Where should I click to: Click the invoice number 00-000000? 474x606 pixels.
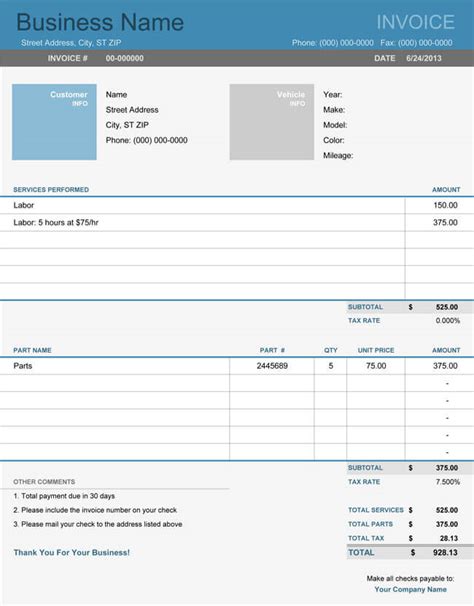coord(124,58)
